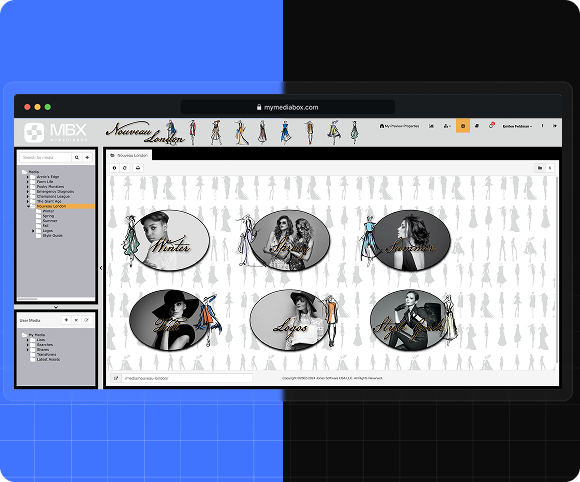
Task: Click the edit pencil icon in User Media header
Action: (87, 320)
